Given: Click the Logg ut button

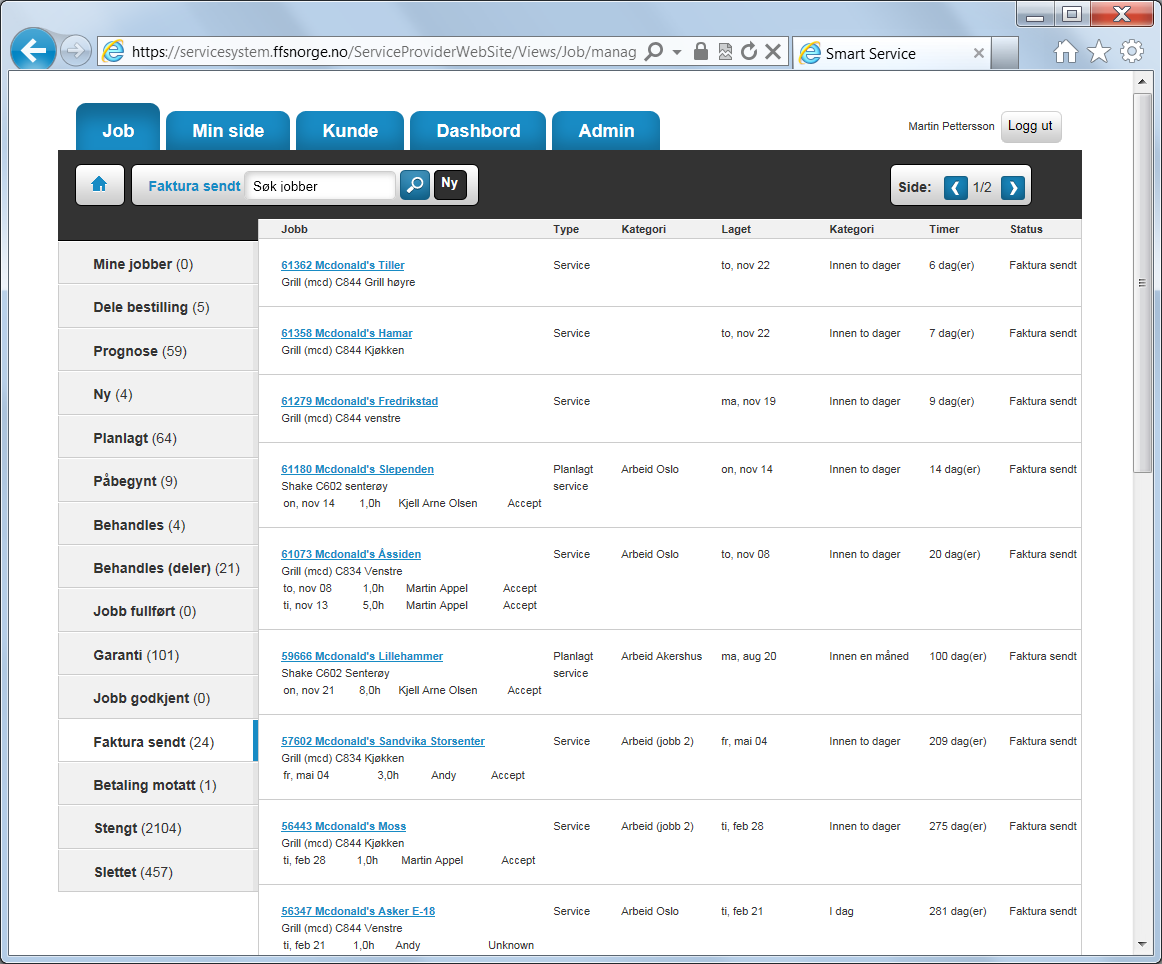Looking at the screenshot, I should click(x=1031, y=126).
